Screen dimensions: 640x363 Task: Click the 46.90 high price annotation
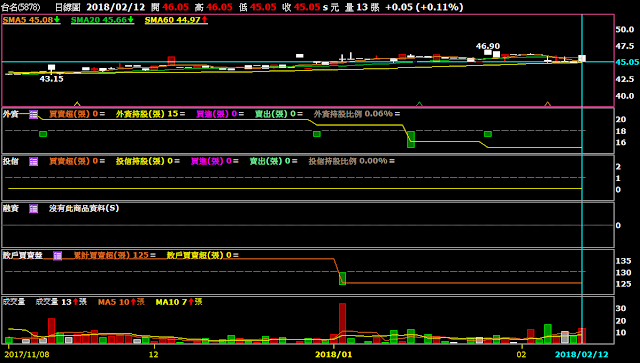click(x=488, y=46)
